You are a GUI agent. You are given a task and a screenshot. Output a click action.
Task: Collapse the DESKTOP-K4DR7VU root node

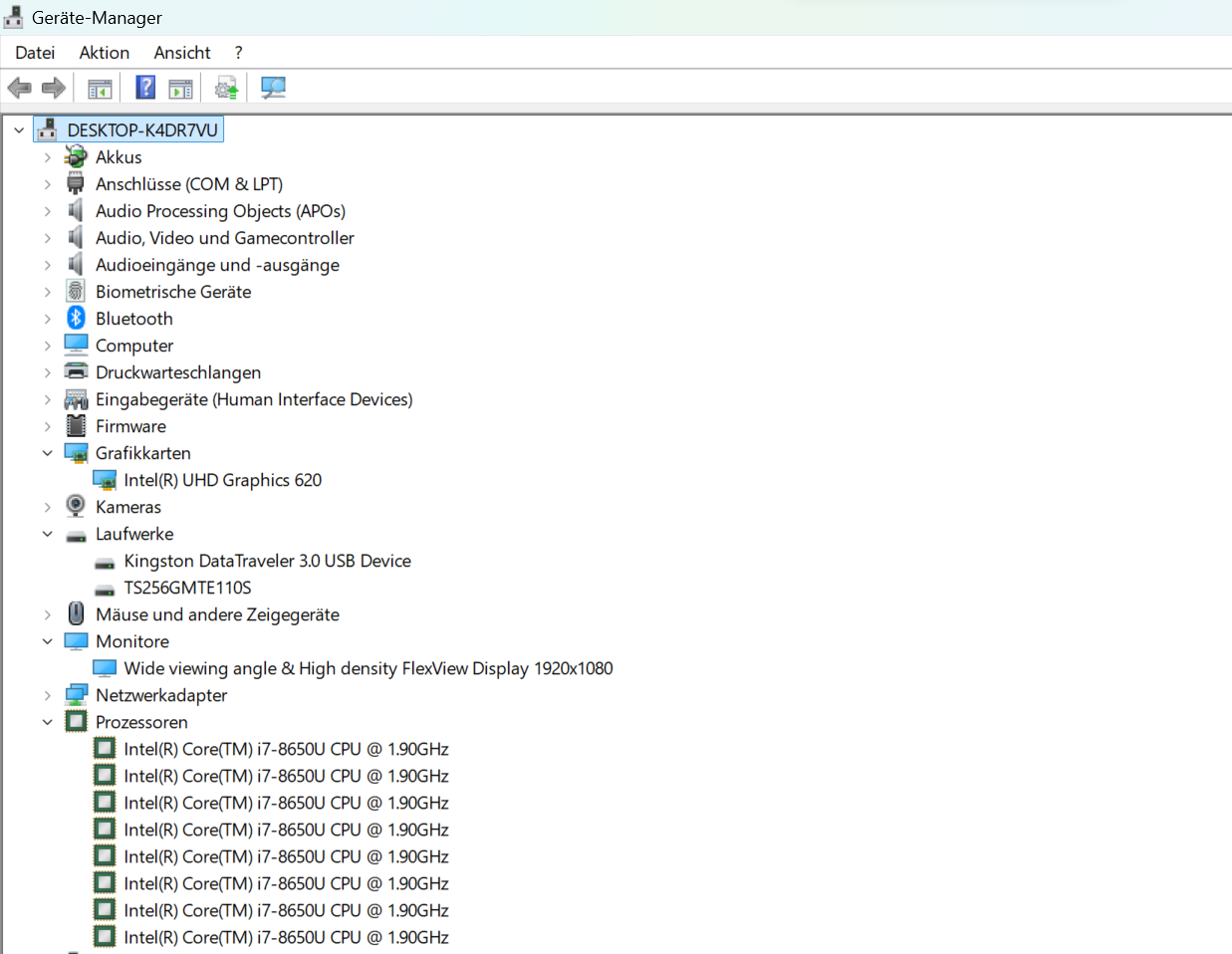[x=19, y=129]
